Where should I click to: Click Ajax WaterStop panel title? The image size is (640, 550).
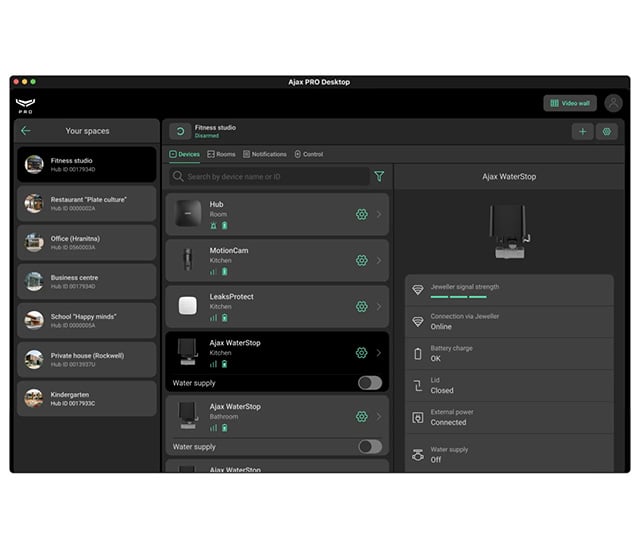[x=509, y=177]
